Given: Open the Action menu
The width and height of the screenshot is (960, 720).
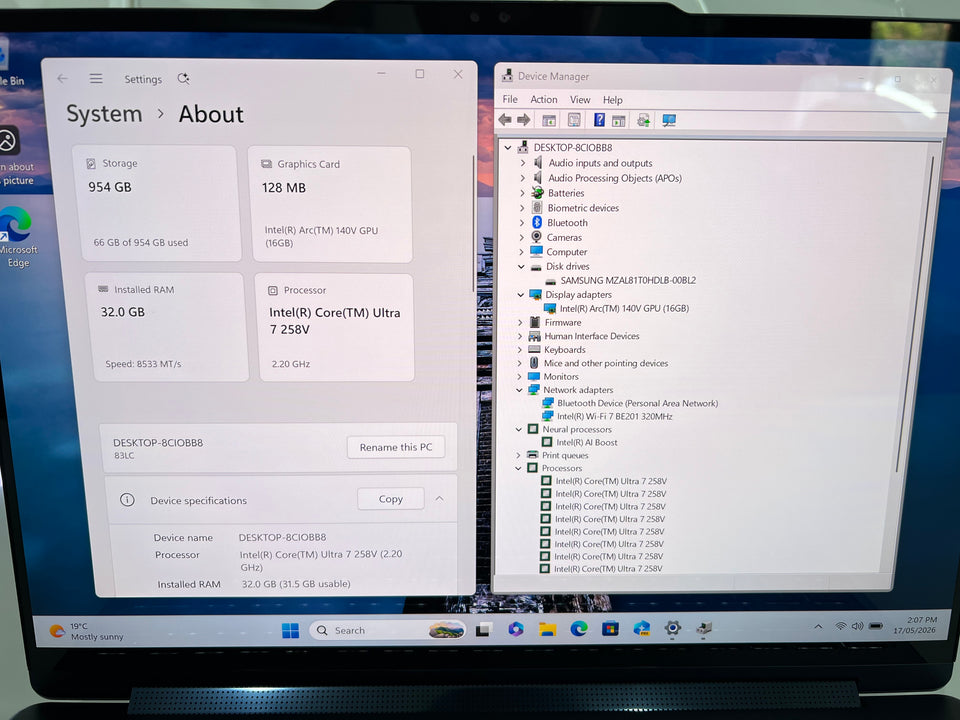Looking at the screenshot, I should pyautogui.click(x=544, y=99).
